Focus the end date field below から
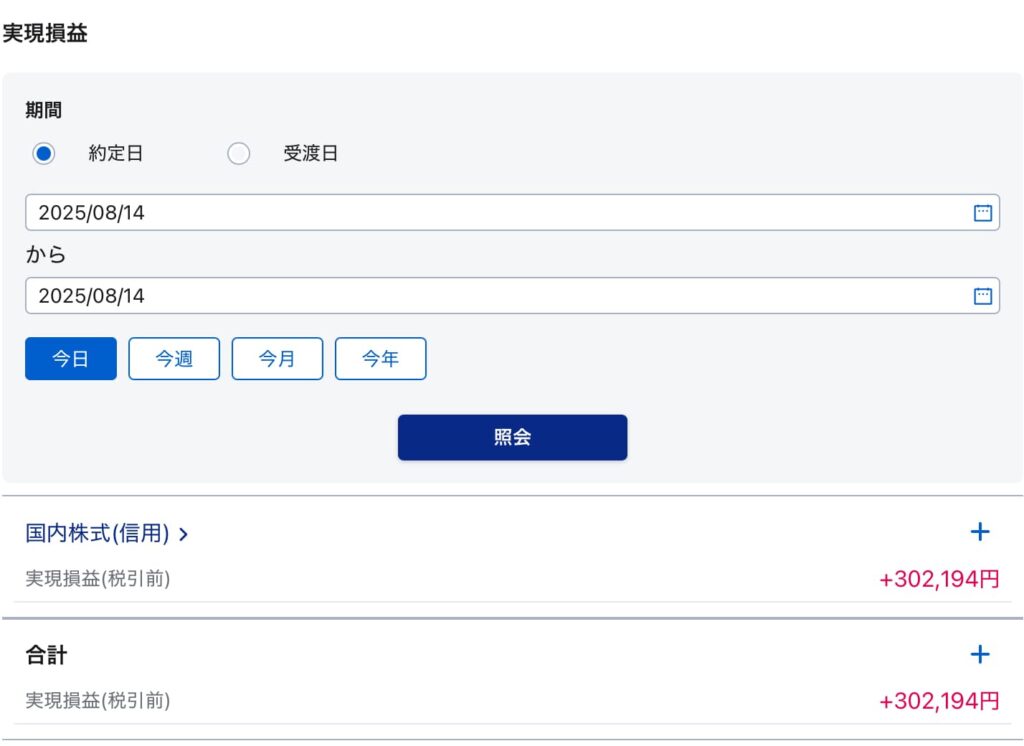The image size is (1024, 746). click(513, 296)
